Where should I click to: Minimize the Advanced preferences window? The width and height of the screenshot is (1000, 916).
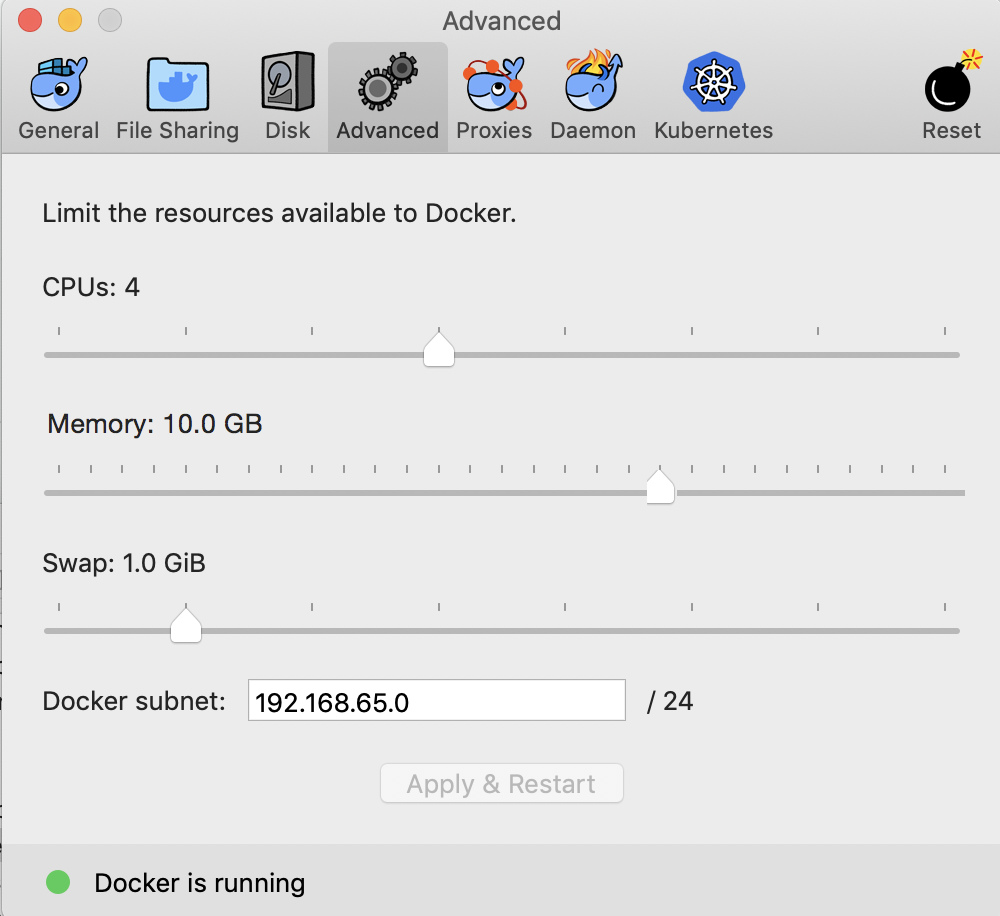tap(69, 18)
